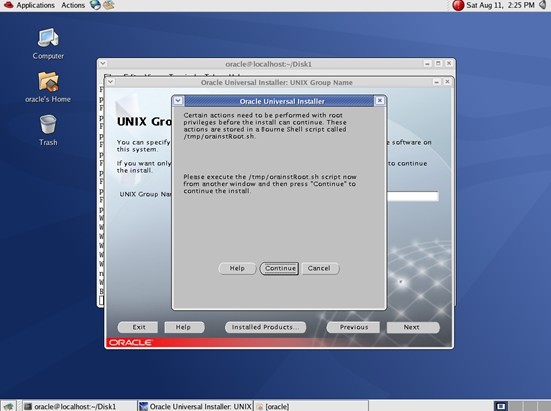The width and height of the screenshot is (551, 411).
Task: Close the UNIX Group Name installer window
Action: 447,82
